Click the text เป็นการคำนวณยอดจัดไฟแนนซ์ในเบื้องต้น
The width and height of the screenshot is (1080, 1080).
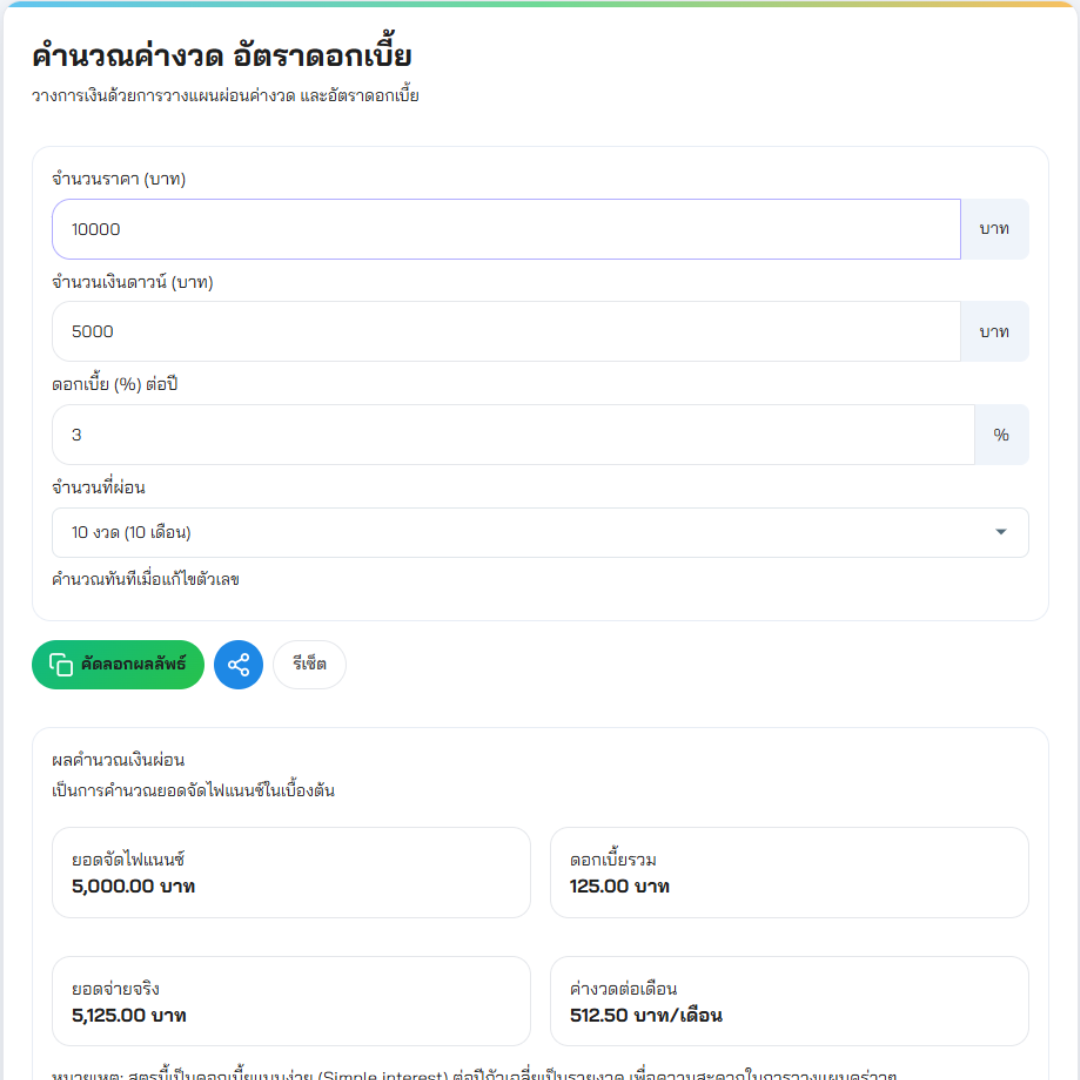(194, 790)
